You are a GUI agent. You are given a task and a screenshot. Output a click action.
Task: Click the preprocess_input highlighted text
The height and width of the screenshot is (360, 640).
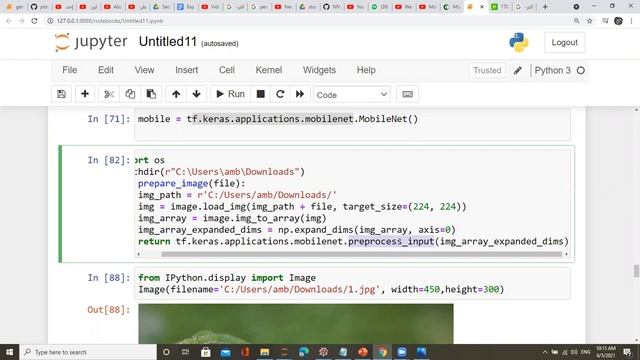[x=391, y=241]
